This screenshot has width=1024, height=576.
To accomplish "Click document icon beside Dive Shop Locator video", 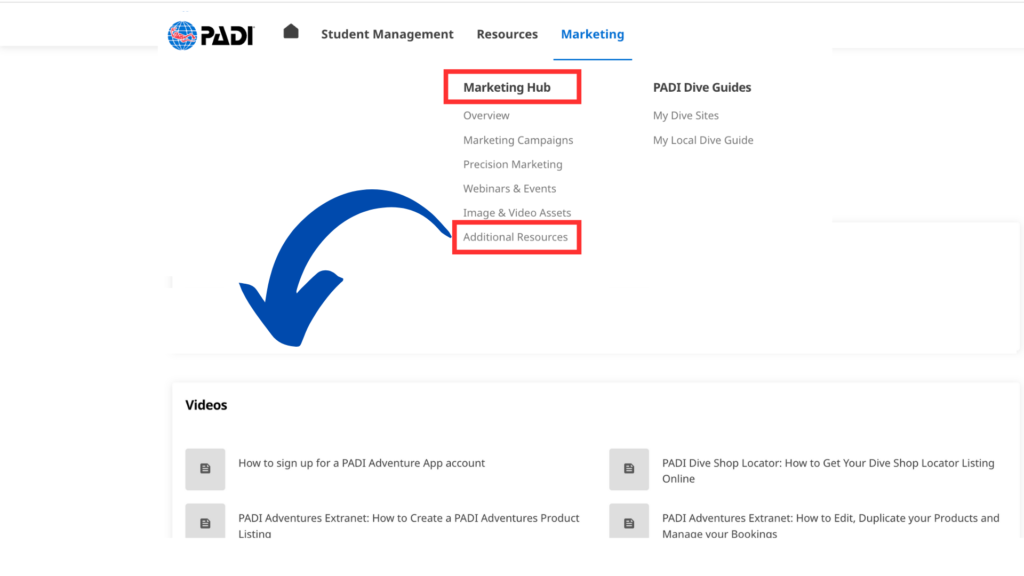I will point(629,469).
